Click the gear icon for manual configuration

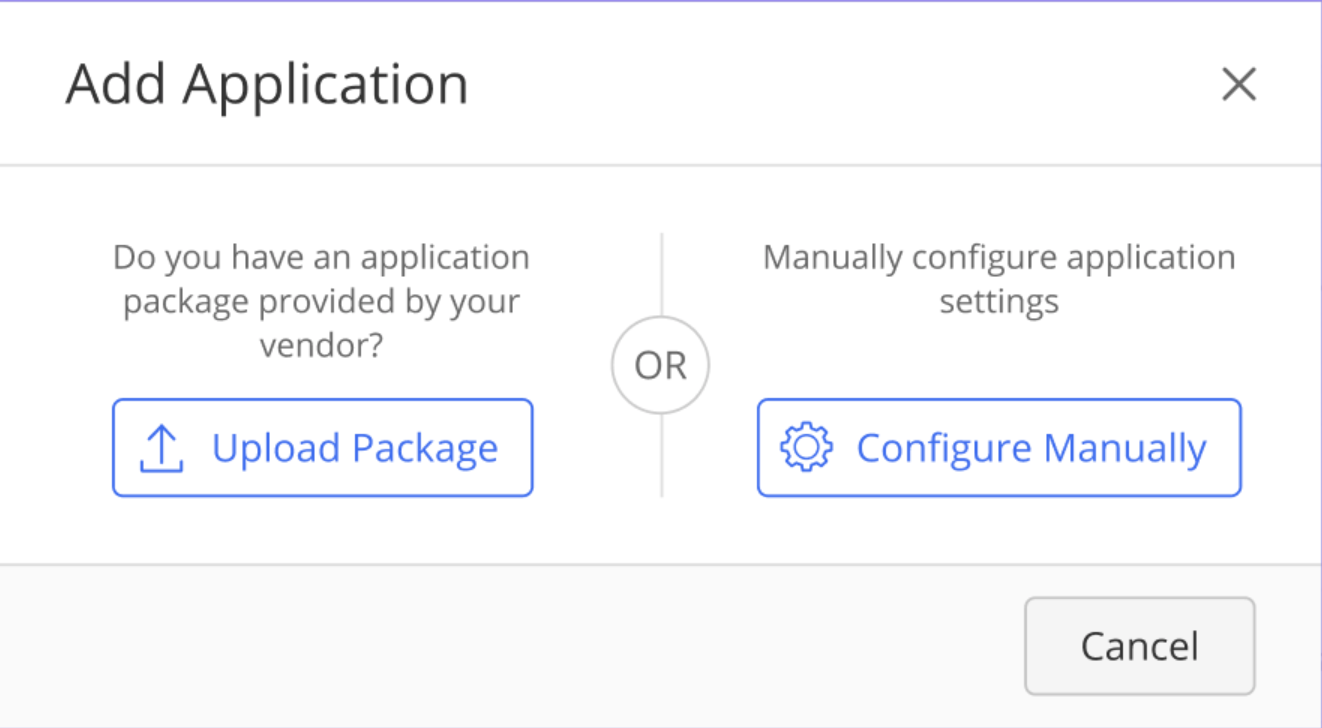[x=805, y=448]
